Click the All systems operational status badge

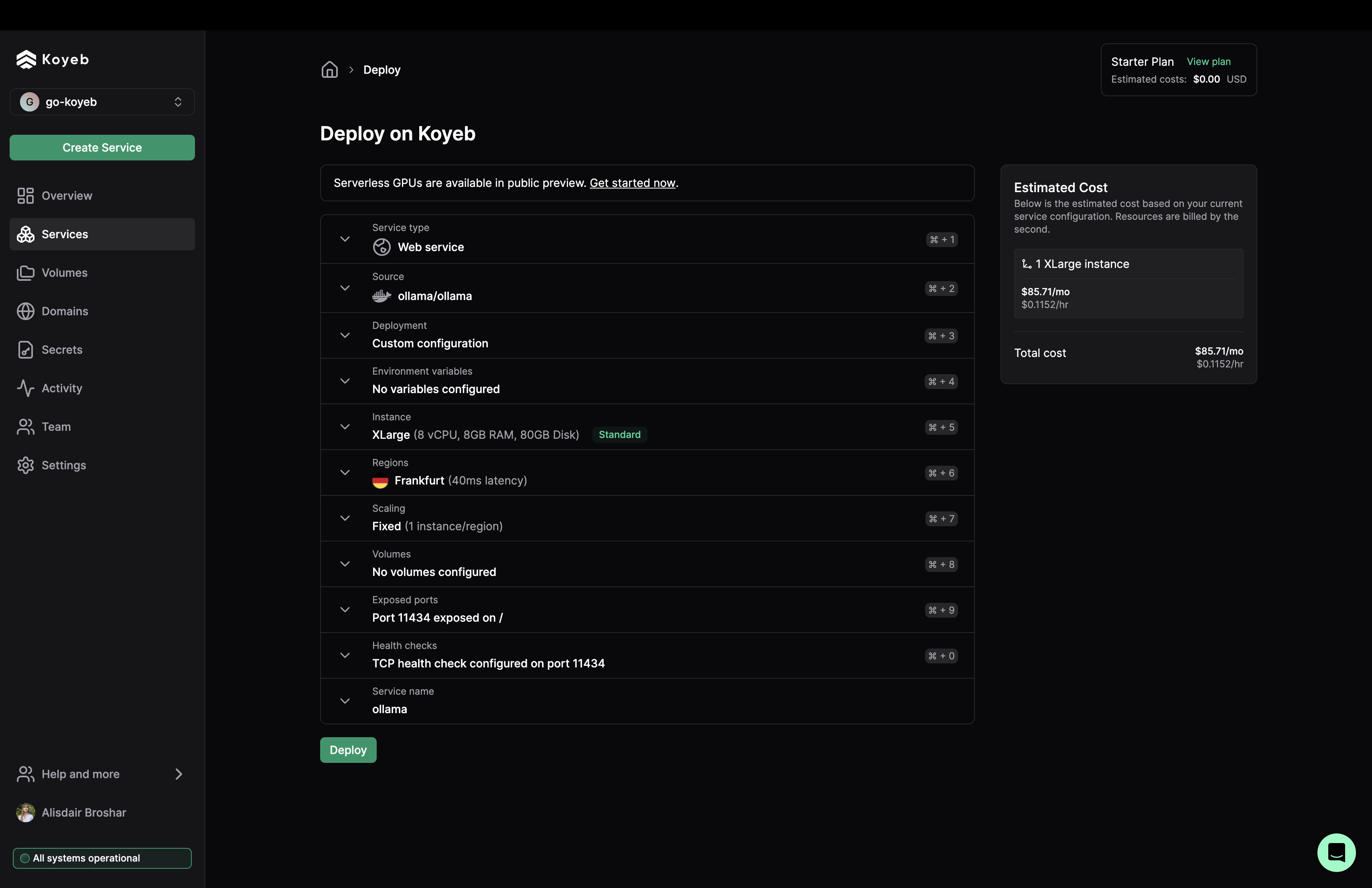coord(102,858)
